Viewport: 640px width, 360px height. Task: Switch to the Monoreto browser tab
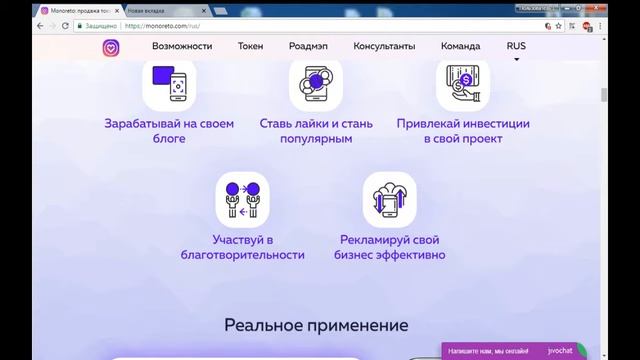78,11
